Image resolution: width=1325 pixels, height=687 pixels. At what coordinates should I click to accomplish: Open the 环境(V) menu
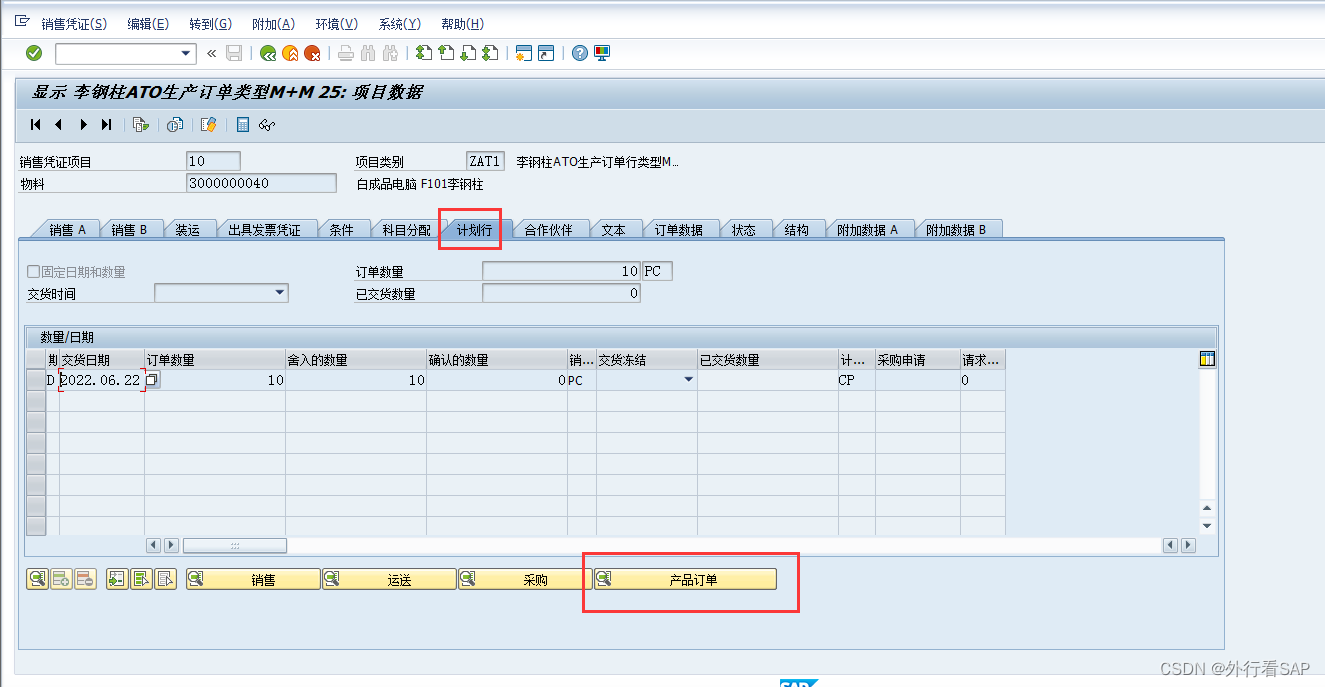coord(336,23)
